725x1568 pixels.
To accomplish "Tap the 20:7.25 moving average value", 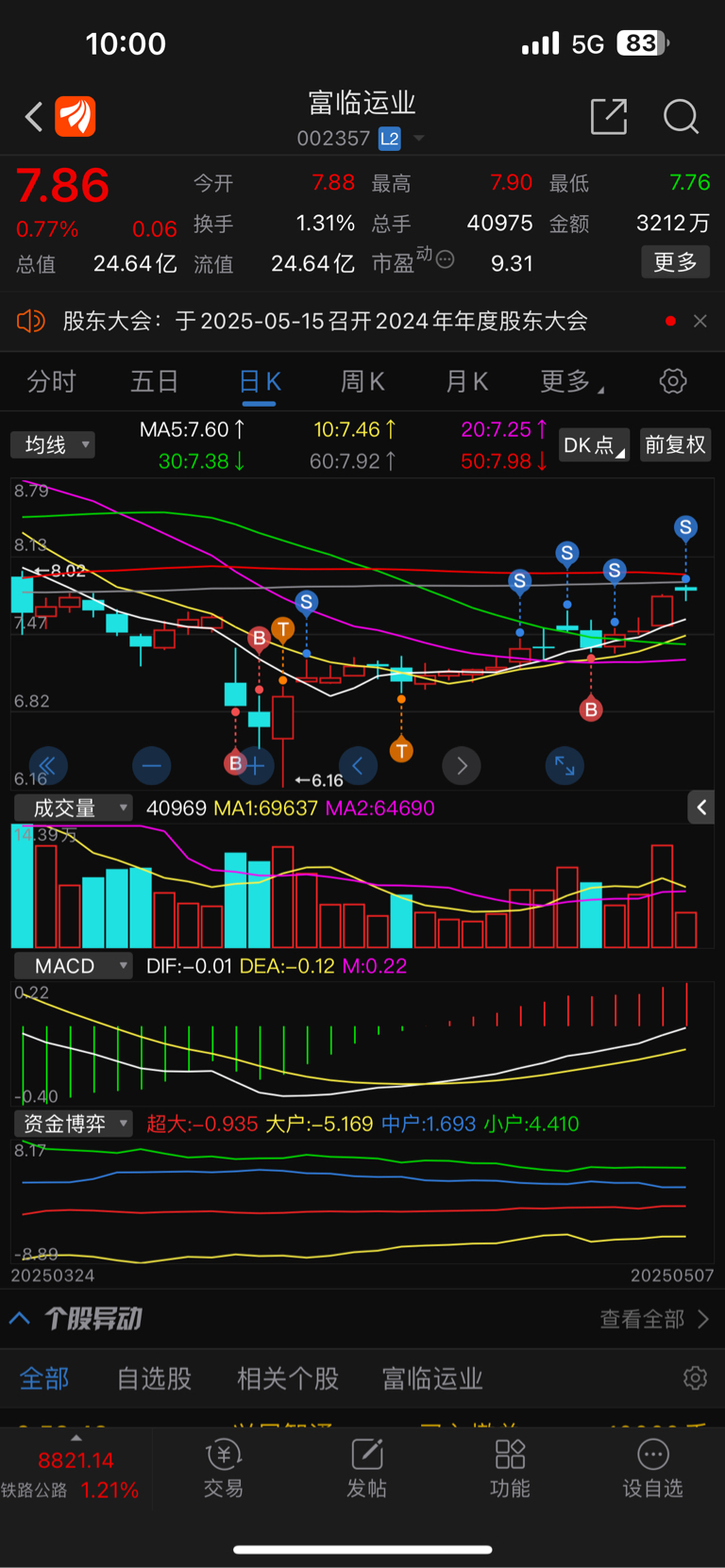I will coord(504,430).
